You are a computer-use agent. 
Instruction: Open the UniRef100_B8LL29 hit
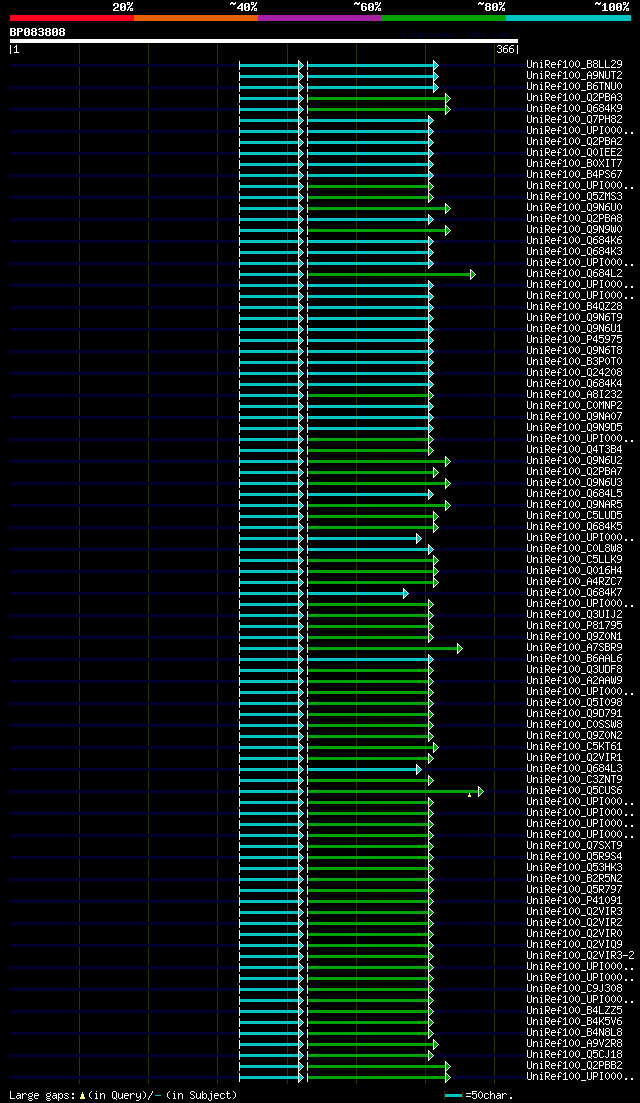point(574,65)
